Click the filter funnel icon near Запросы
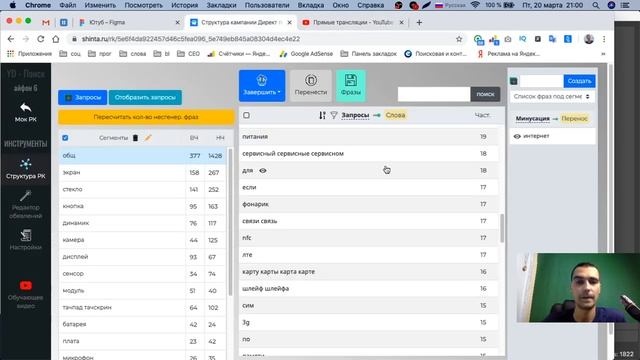Screen dimensions: 640x360 [334, 116]
